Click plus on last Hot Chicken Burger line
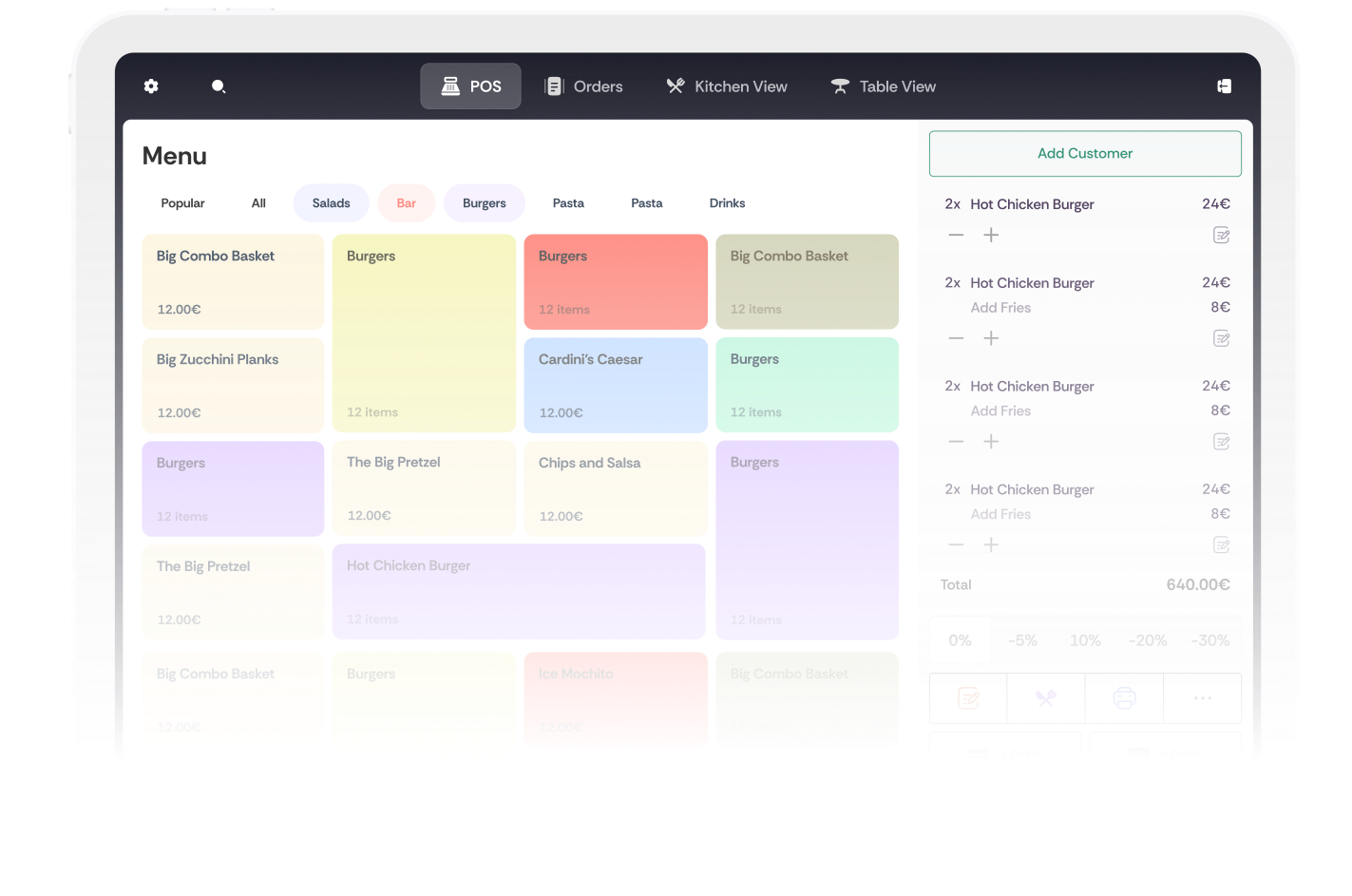 point(991,544)
